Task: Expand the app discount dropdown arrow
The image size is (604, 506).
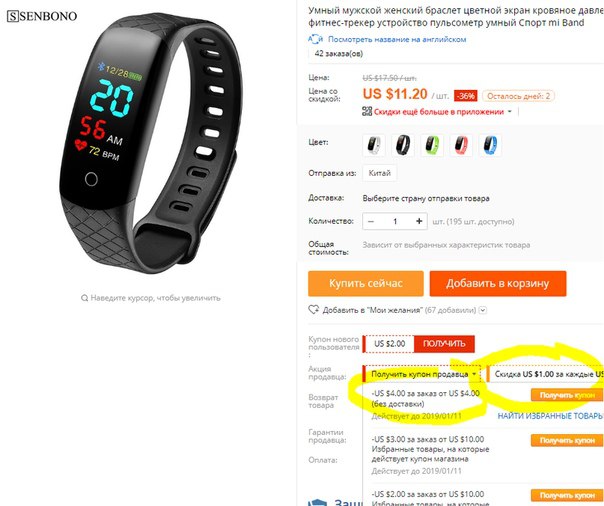Action: 510,112
